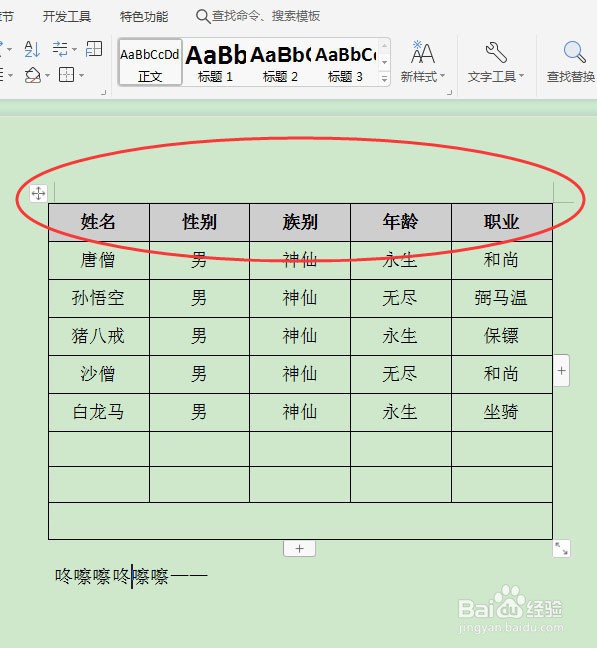Viewport: 597px width, 648px height.
Task: Open the paragraph settings dialog launcher
Action: click(x=104, y=93)
